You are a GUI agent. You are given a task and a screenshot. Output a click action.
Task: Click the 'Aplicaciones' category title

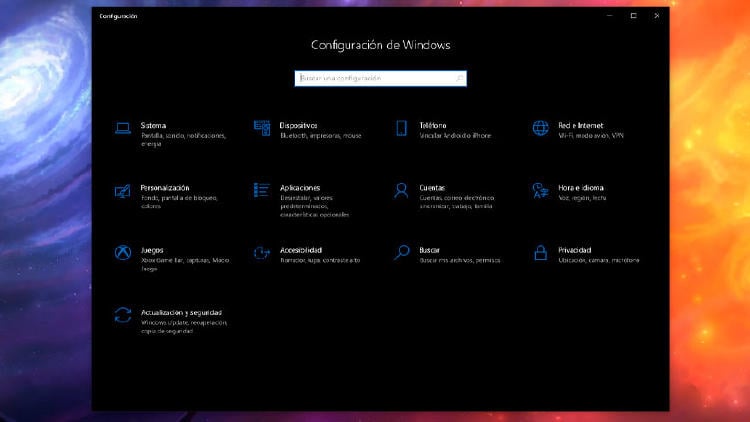[x=300, y=188]
